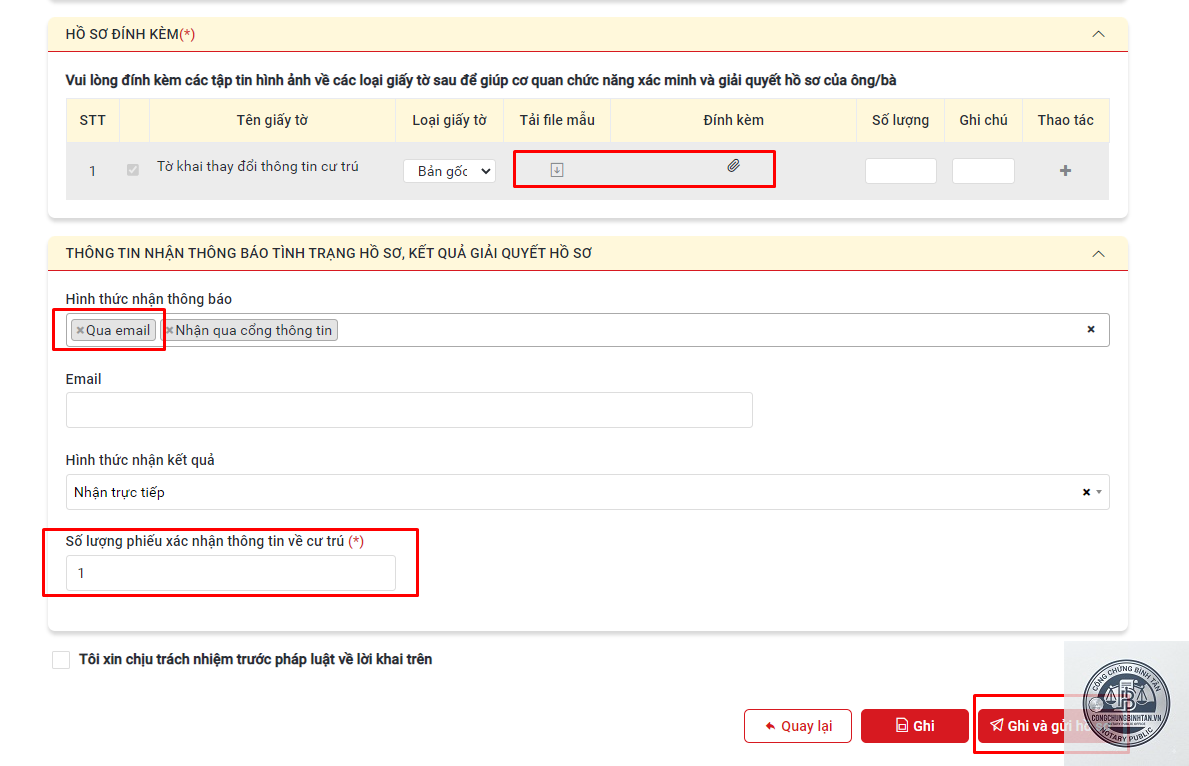
Task: Remove the 'Qua email' tag
Action: 80,330
